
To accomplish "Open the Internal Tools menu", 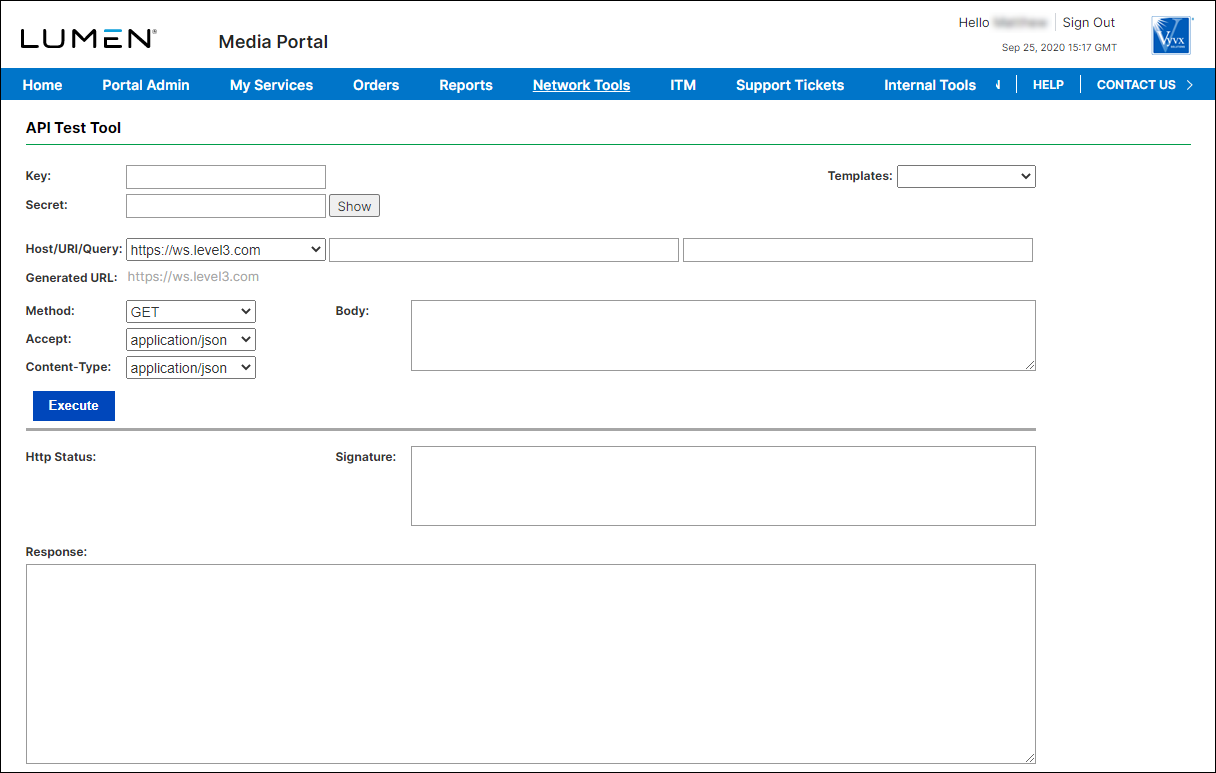I will (930, 85).
